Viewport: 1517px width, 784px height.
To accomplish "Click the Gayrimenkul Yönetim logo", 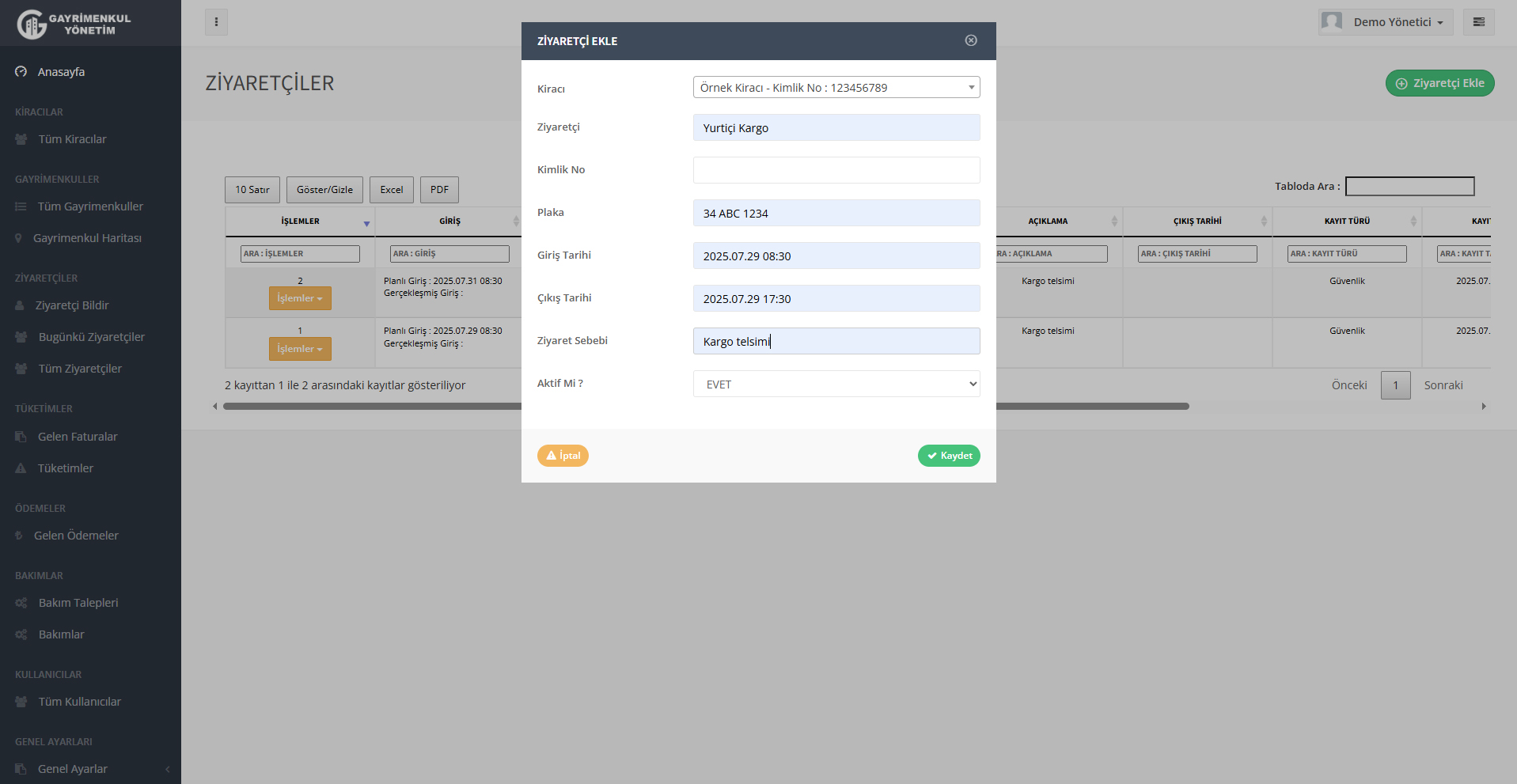I will click(74, 24).
